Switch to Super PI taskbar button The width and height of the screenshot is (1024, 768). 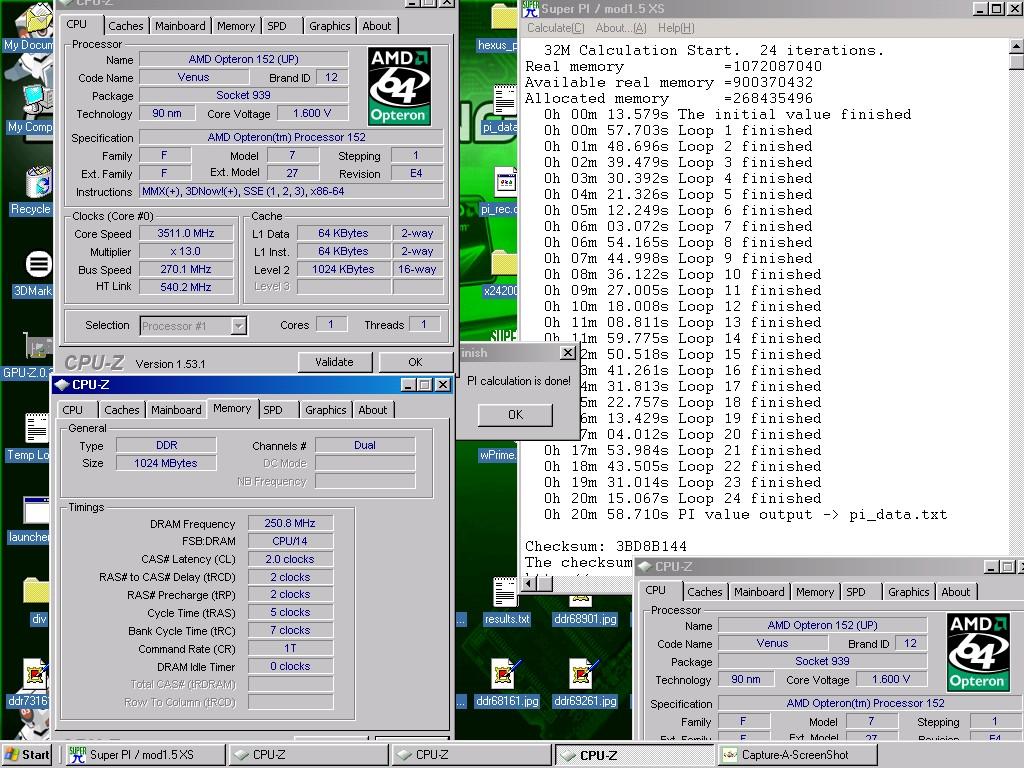click(144, 755)
